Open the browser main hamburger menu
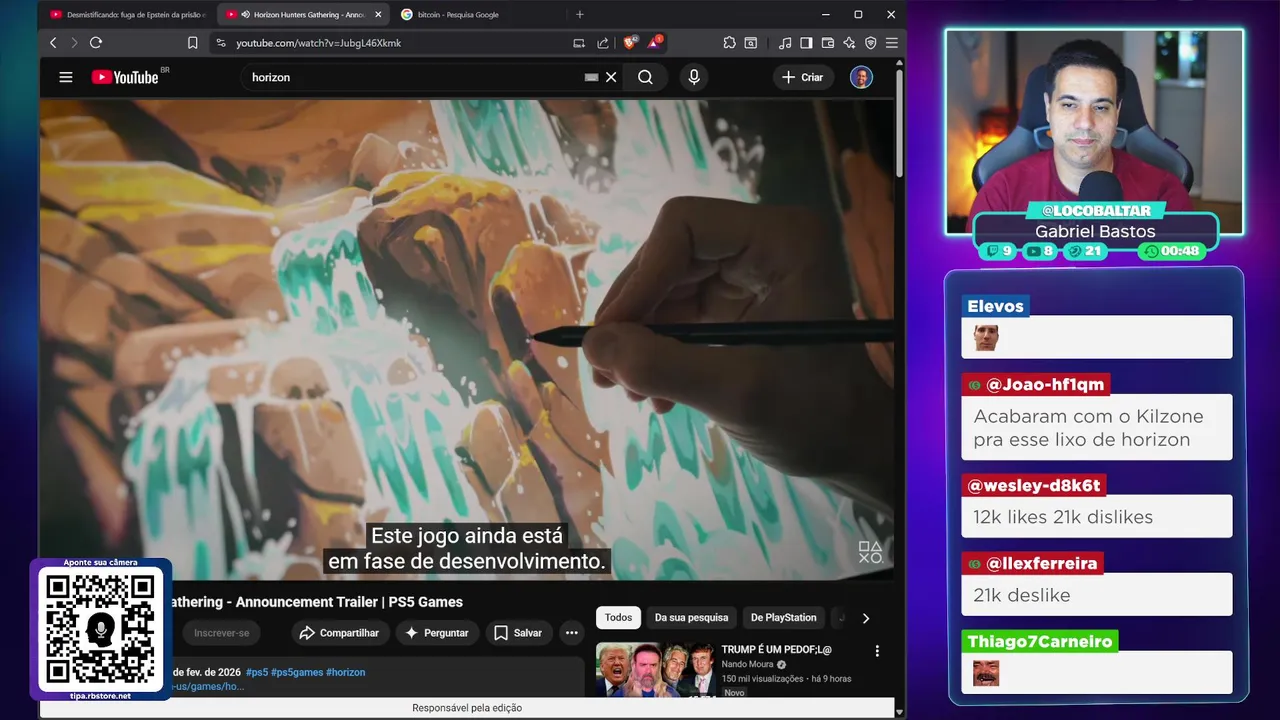1280x720 pixels. click(x=891, y=43)
